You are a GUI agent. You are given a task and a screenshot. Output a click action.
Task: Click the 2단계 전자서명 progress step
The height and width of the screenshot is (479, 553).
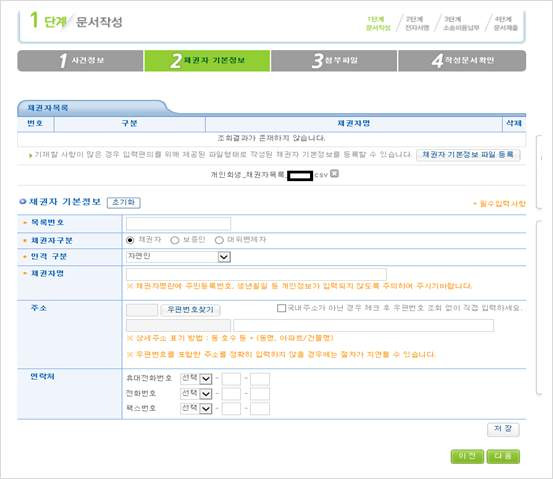coord(417,23)
